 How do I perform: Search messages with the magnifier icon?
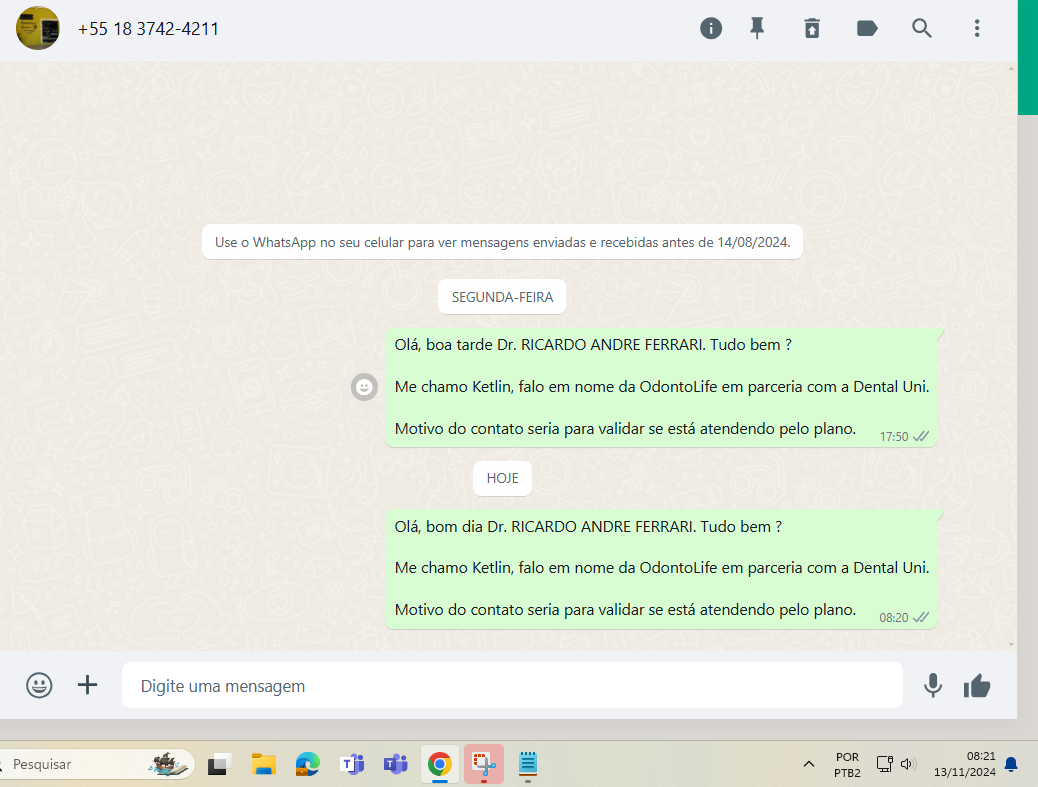click(x=921, y=28)
